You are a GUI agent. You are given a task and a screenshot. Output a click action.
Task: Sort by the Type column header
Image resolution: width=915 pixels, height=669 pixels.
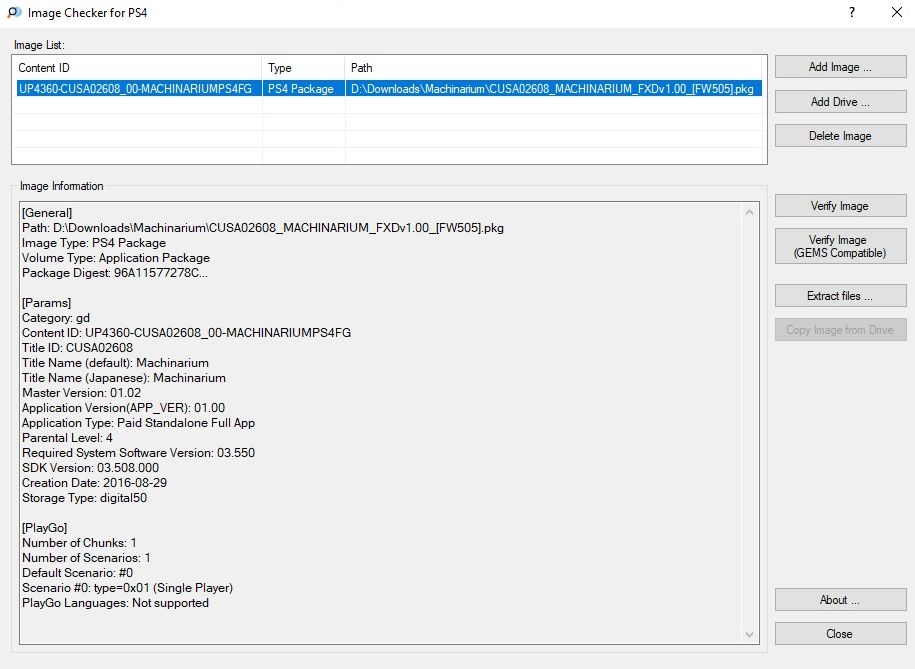tap(303, 68)
